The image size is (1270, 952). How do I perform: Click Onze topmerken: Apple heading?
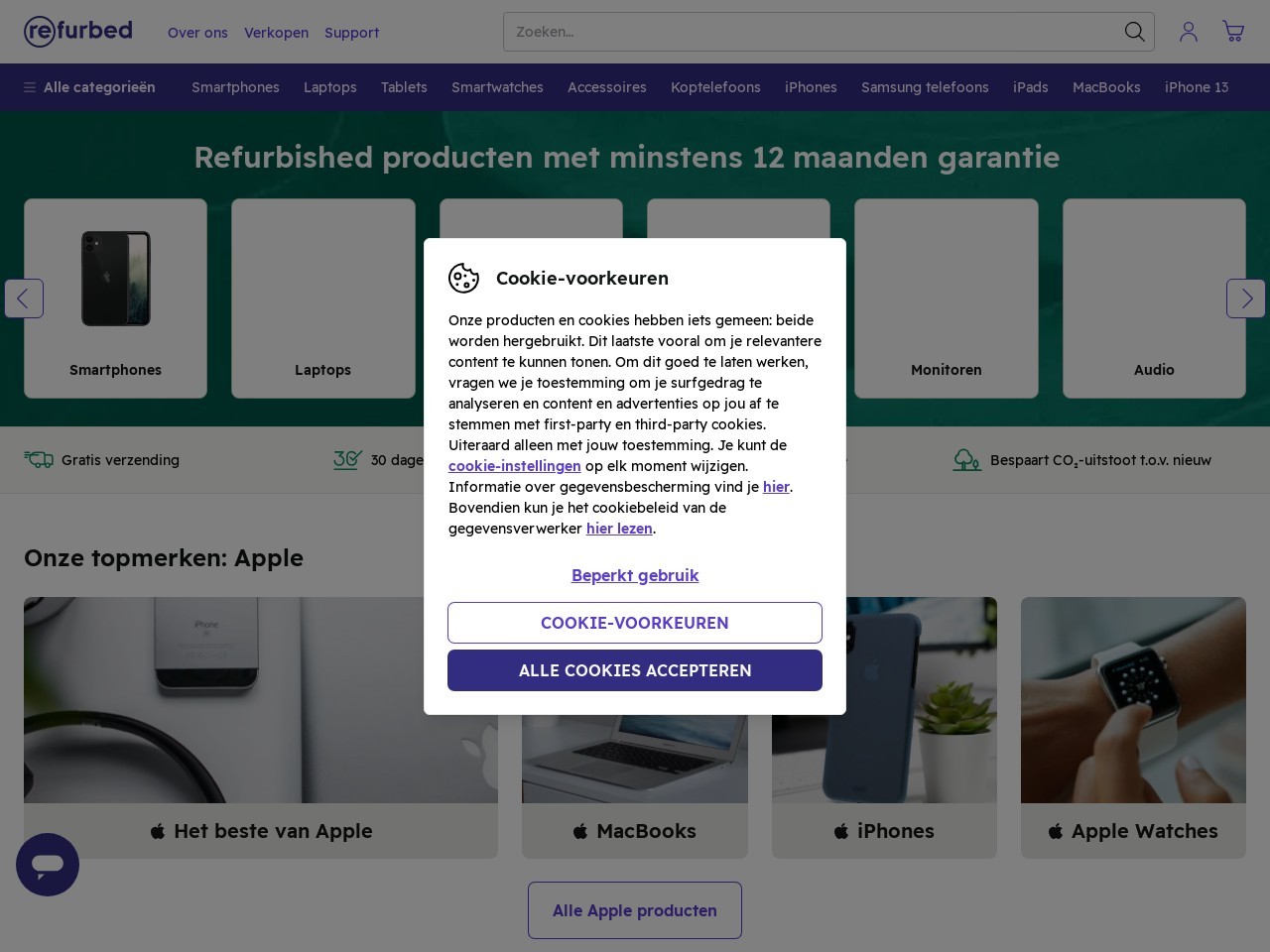[x=164, y=557]
